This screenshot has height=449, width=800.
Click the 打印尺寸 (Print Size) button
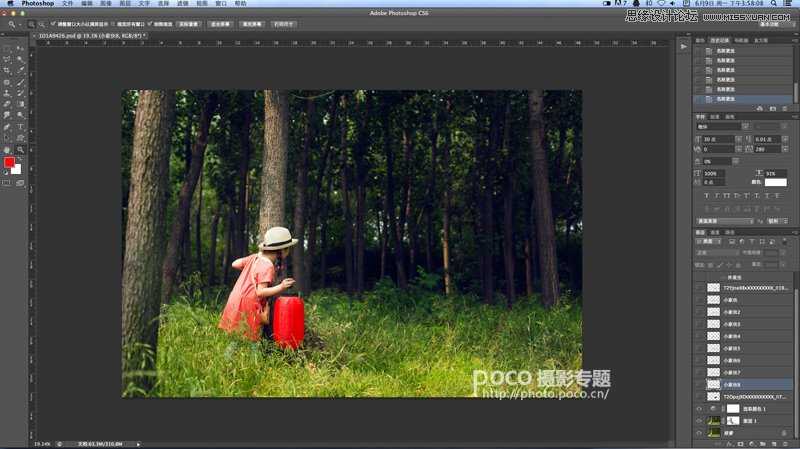point(284,24)
